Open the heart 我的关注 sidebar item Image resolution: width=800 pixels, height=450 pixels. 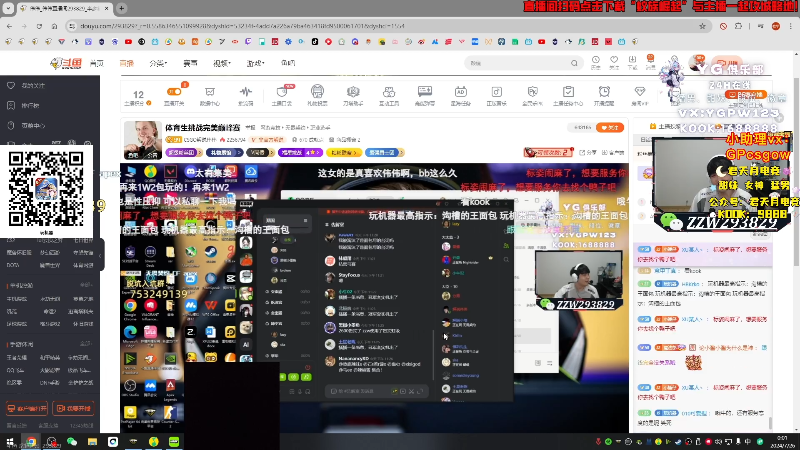(x=27, y=86)
